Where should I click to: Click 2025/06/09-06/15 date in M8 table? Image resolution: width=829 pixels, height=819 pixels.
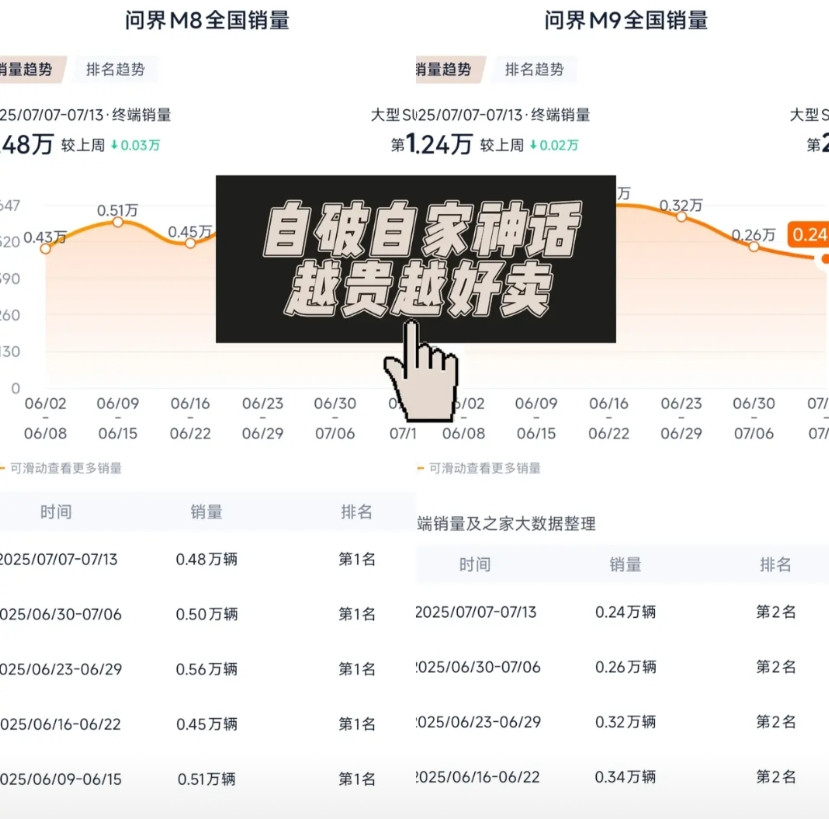[61, 779]
